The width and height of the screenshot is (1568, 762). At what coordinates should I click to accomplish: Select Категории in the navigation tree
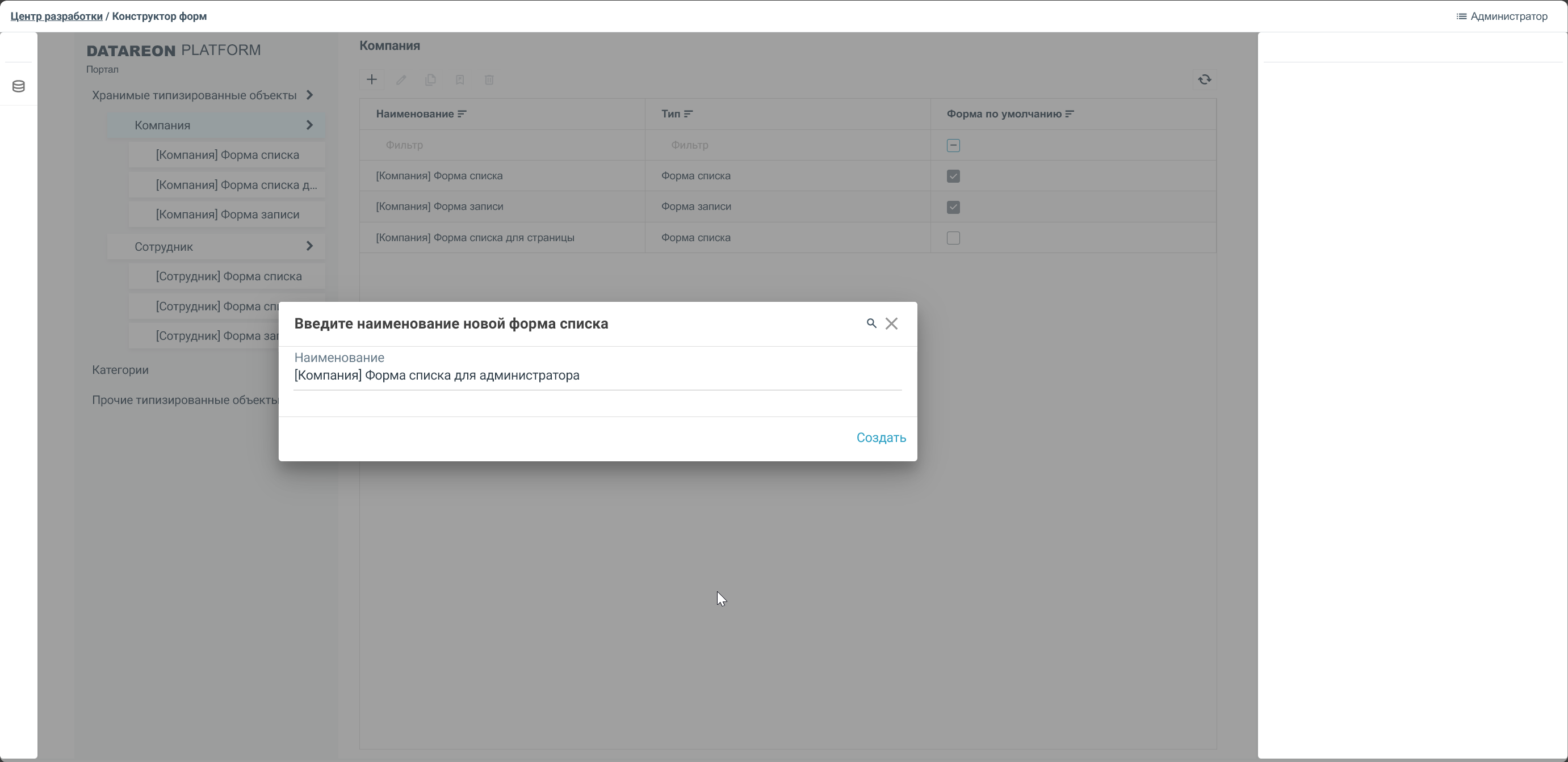120,370
